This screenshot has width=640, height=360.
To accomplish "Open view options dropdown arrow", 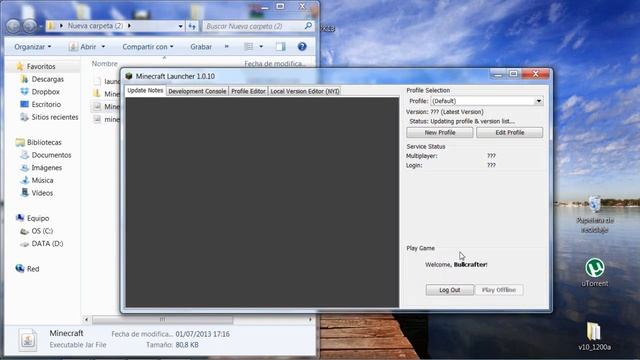I will (x=261, y=47).
